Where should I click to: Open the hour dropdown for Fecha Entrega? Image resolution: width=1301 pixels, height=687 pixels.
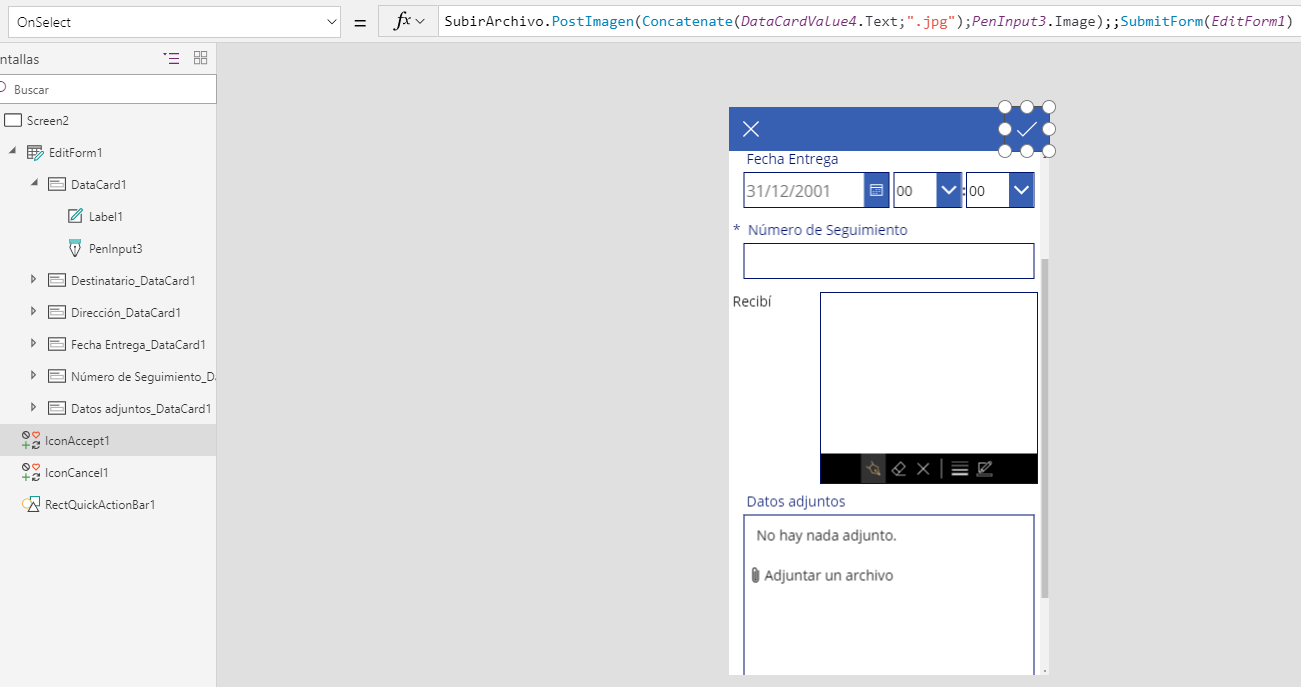tap(949, 190)
